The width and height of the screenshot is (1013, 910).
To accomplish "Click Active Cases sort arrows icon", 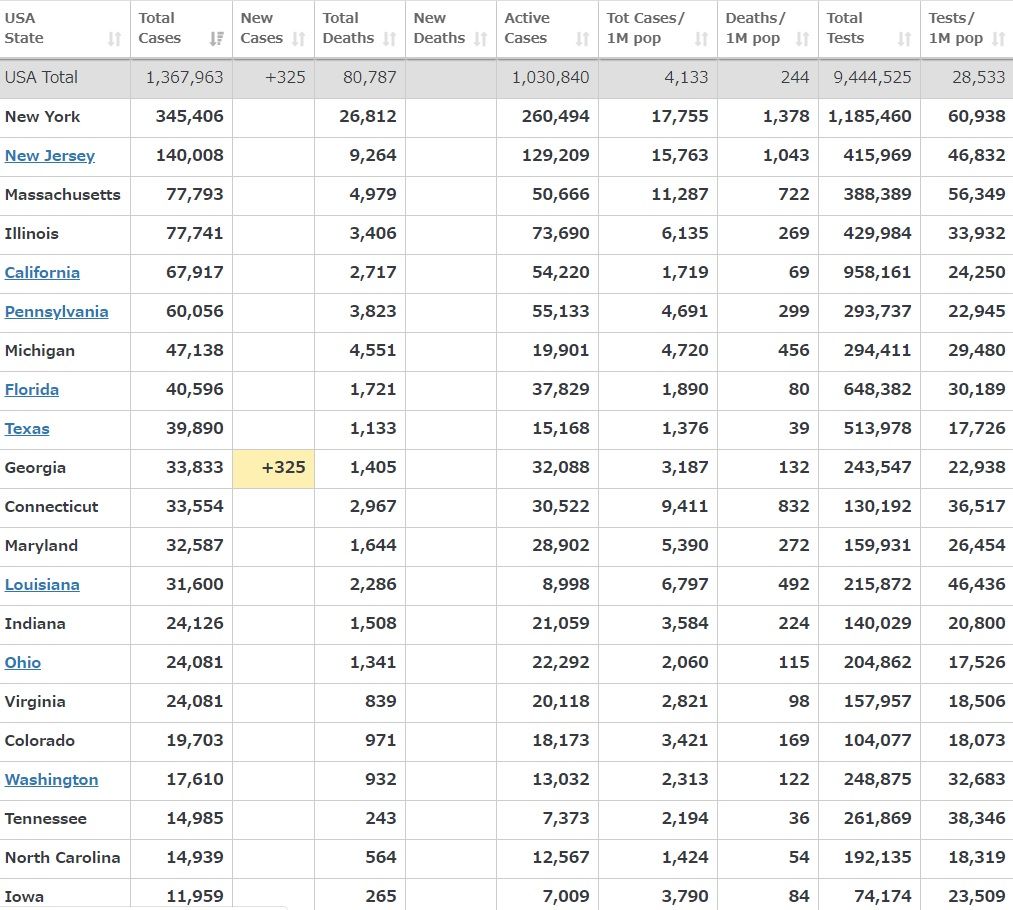I will (x=583, y=39).
